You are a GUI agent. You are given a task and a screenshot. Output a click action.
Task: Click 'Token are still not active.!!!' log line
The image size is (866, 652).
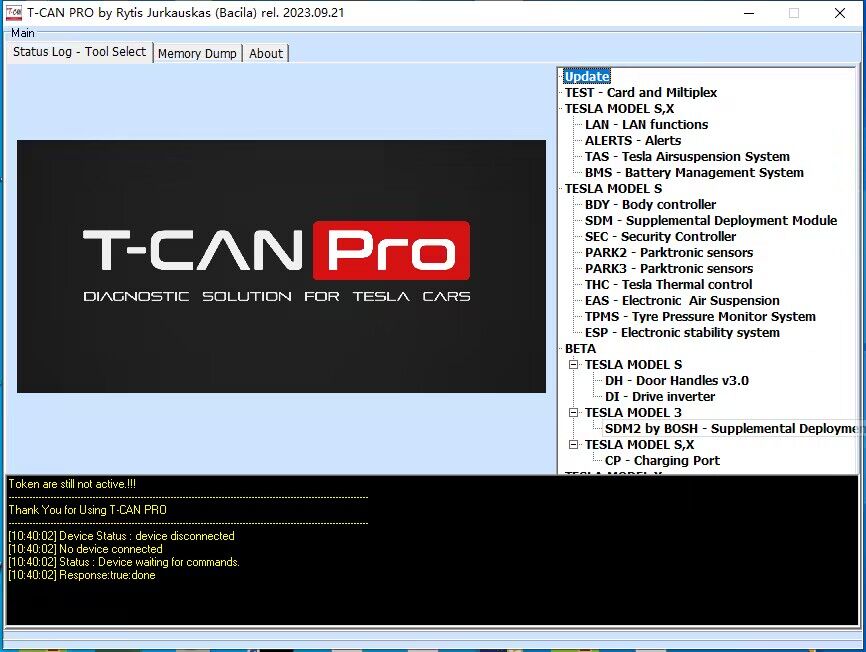[x=72, y=484]
